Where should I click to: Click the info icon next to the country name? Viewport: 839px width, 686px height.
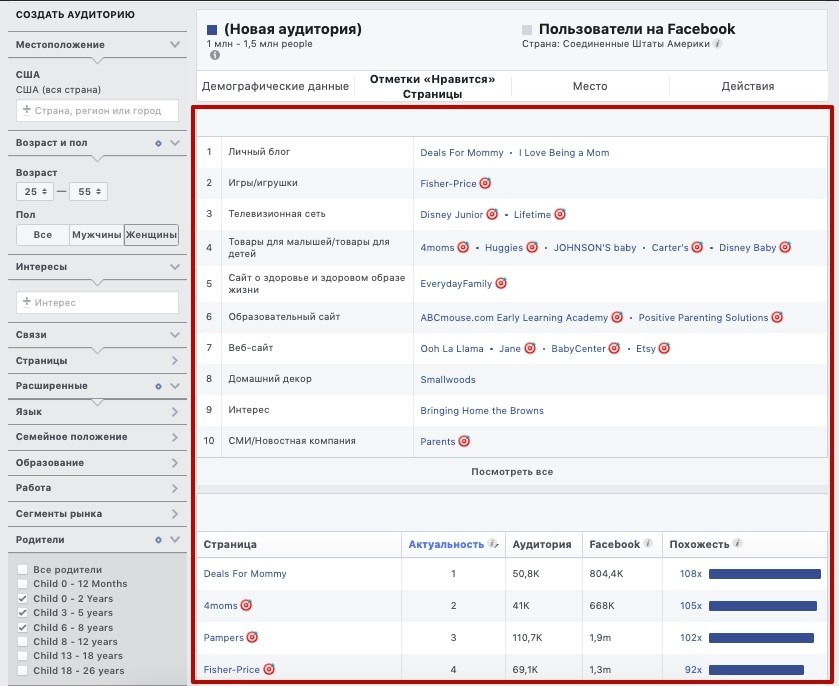point(718,44)
